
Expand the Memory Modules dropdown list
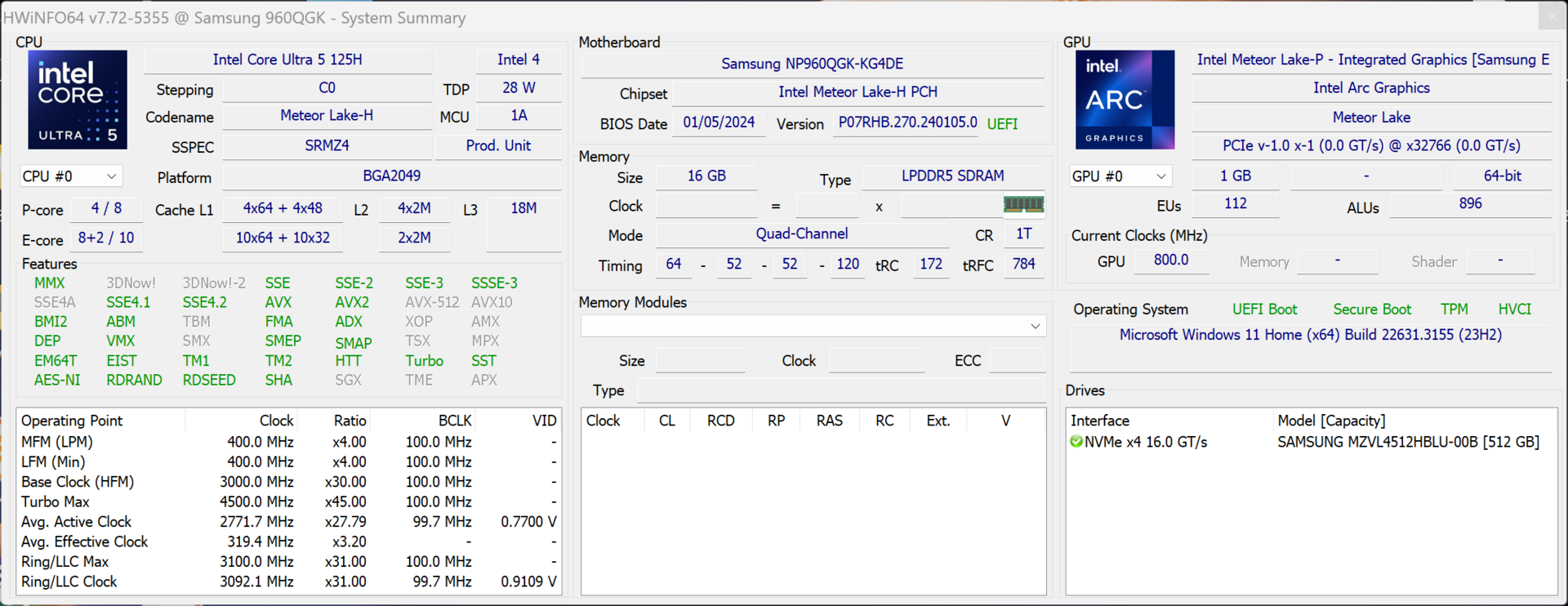[813, 326]
